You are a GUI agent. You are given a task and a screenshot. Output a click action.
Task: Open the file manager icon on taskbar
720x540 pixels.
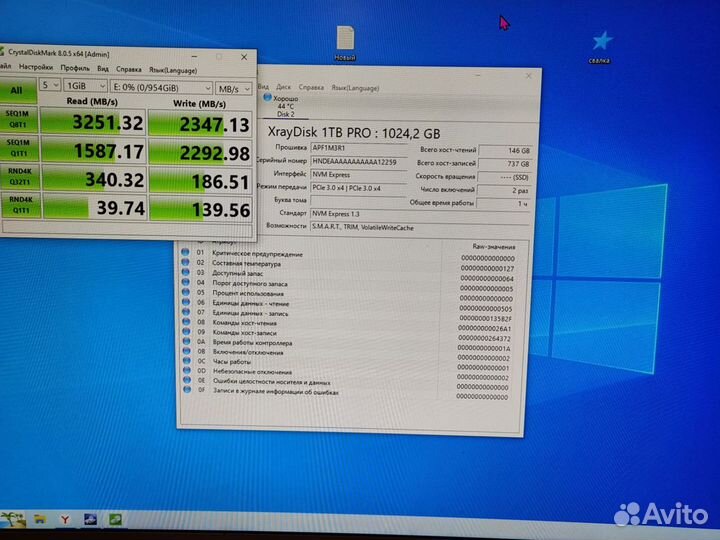[40, 519]
